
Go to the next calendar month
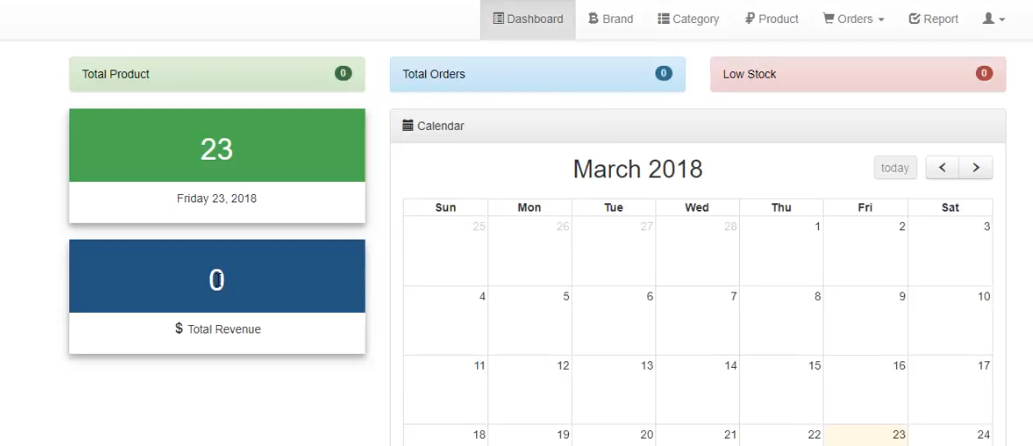coord(976,167)
